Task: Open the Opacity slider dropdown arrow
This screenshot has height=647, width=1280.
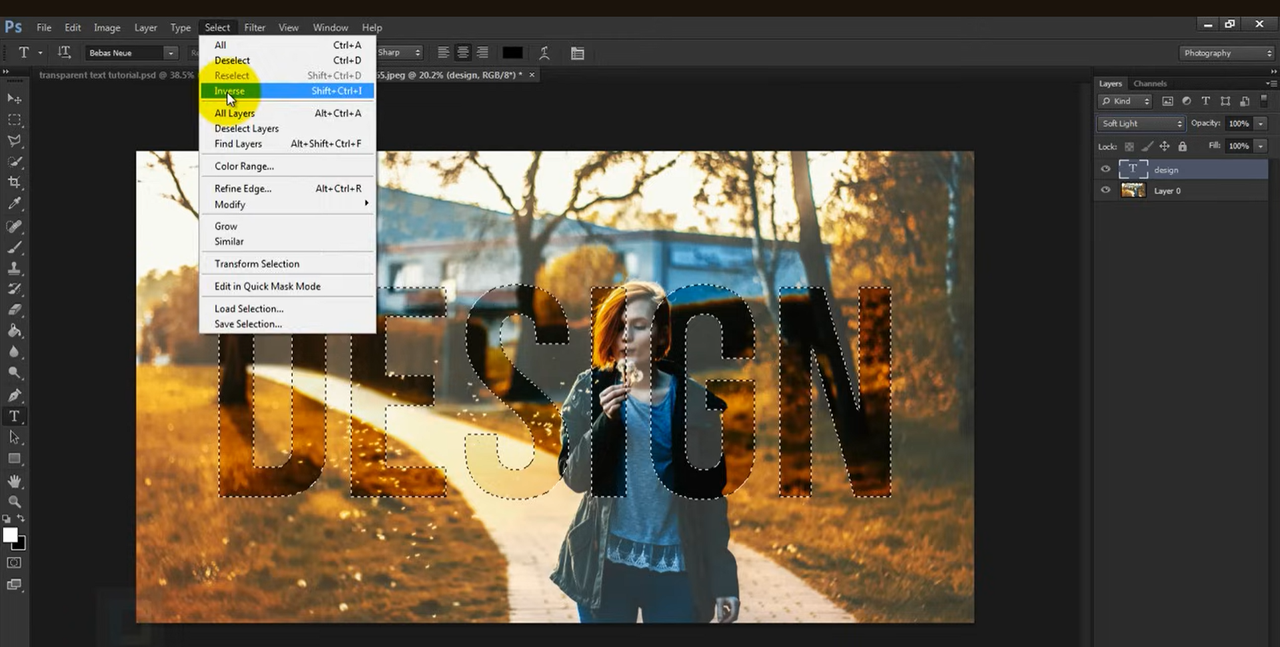Action: point(1261,123)
